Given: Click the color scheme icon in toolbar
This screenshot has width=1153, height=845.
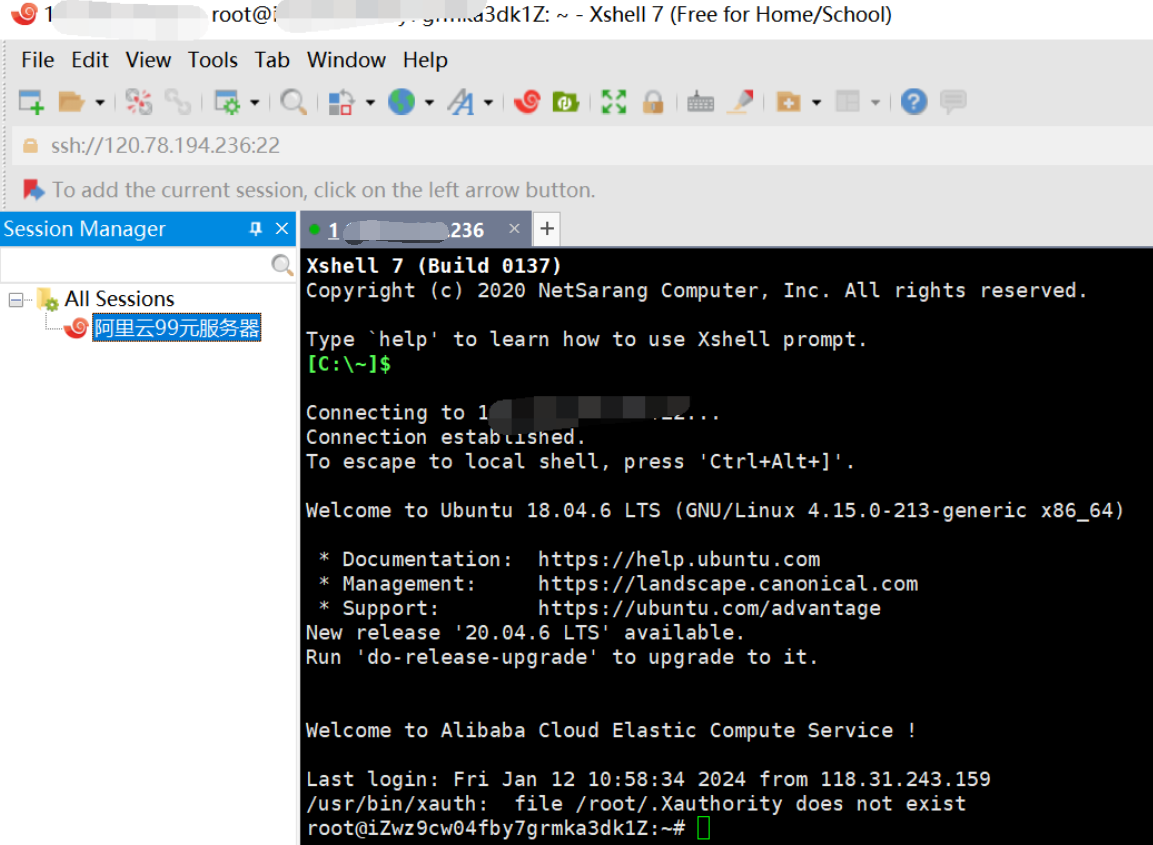Looking at the screenshot, I should click(341, 102).
